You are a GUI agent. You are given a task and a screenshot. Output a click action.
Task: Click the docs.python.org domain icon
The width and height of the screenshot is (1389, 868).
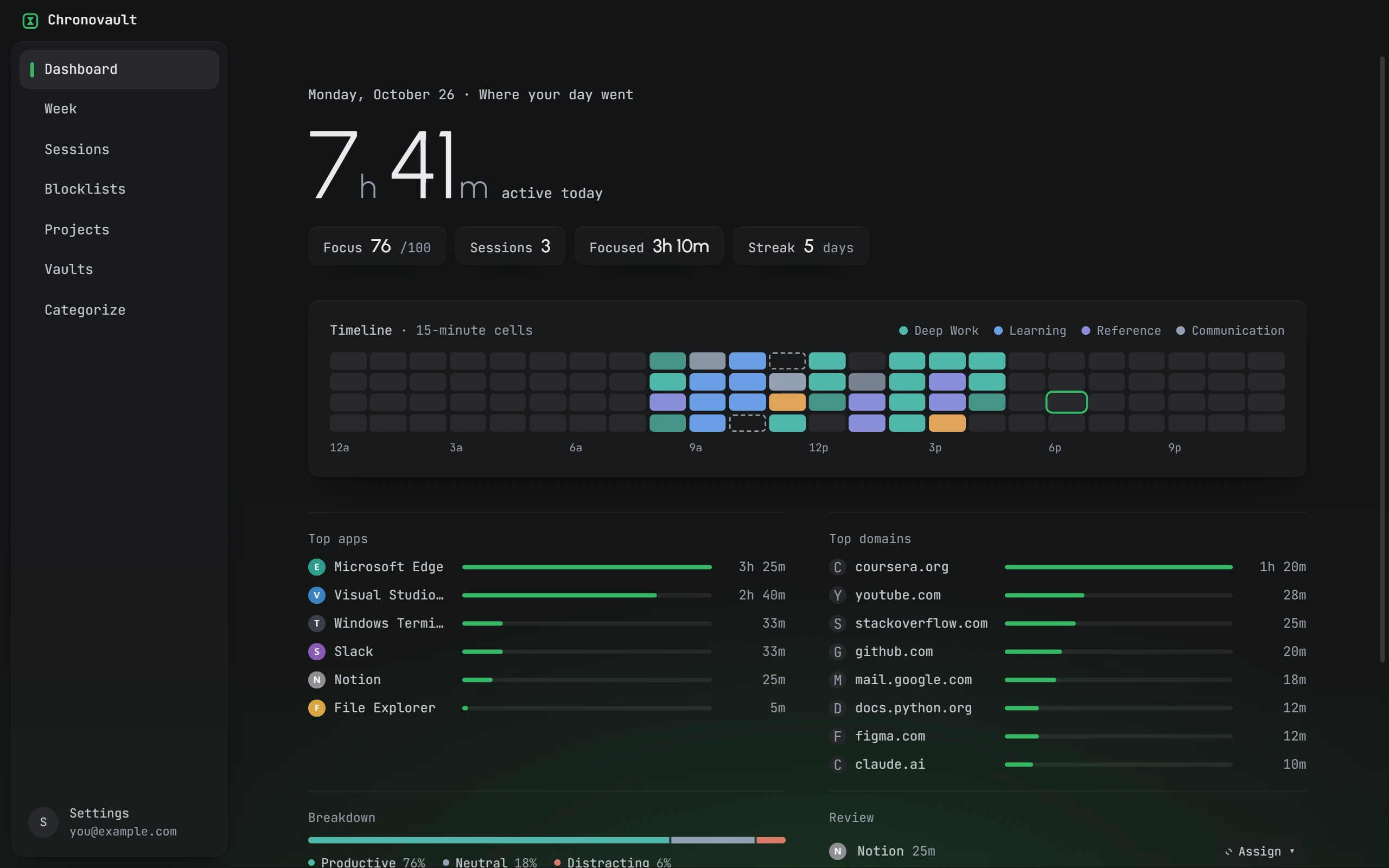coord(837,708)
